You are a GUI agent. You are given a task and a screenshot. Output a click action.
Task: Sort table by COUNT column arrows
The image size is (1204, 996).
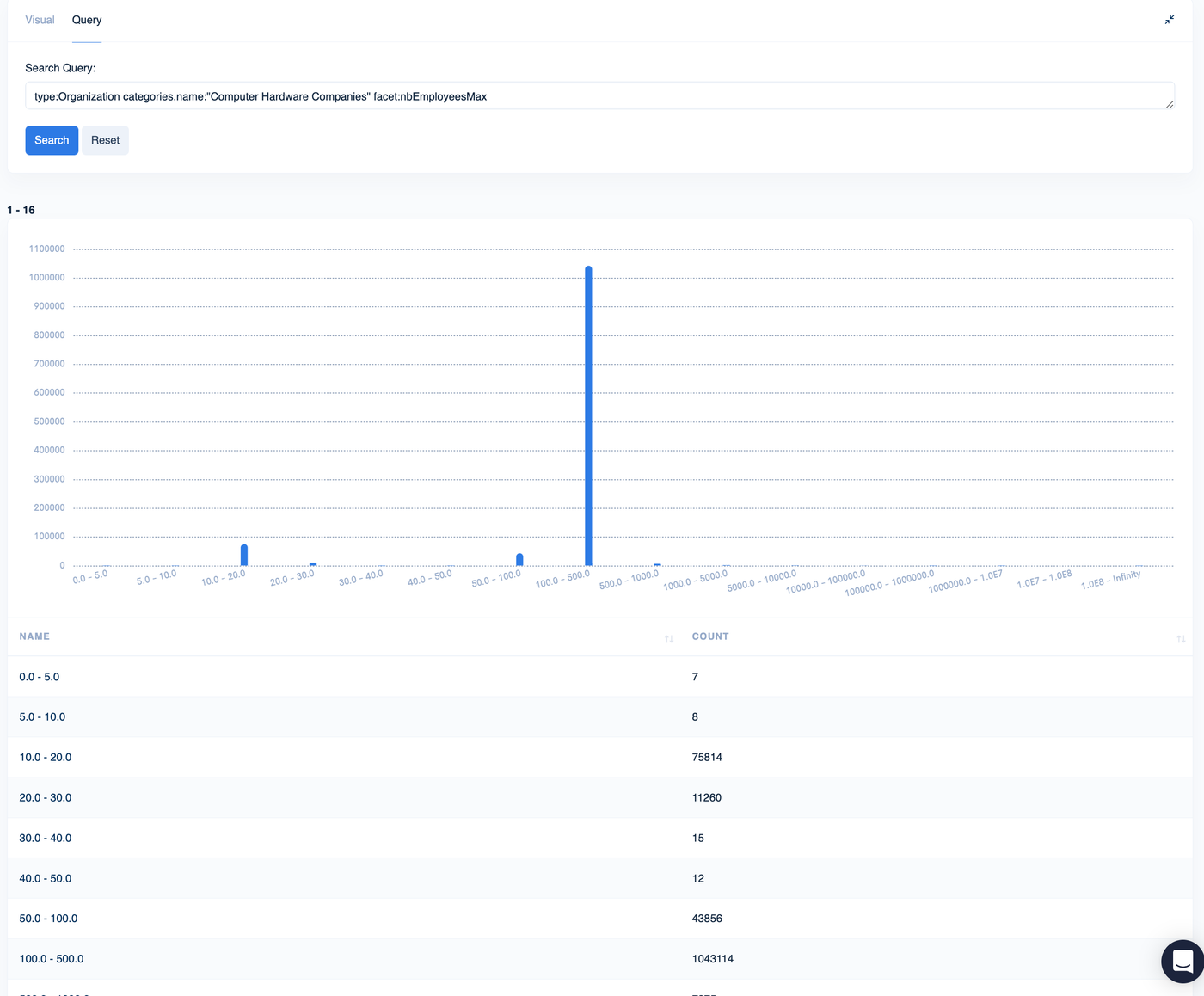1181,638
